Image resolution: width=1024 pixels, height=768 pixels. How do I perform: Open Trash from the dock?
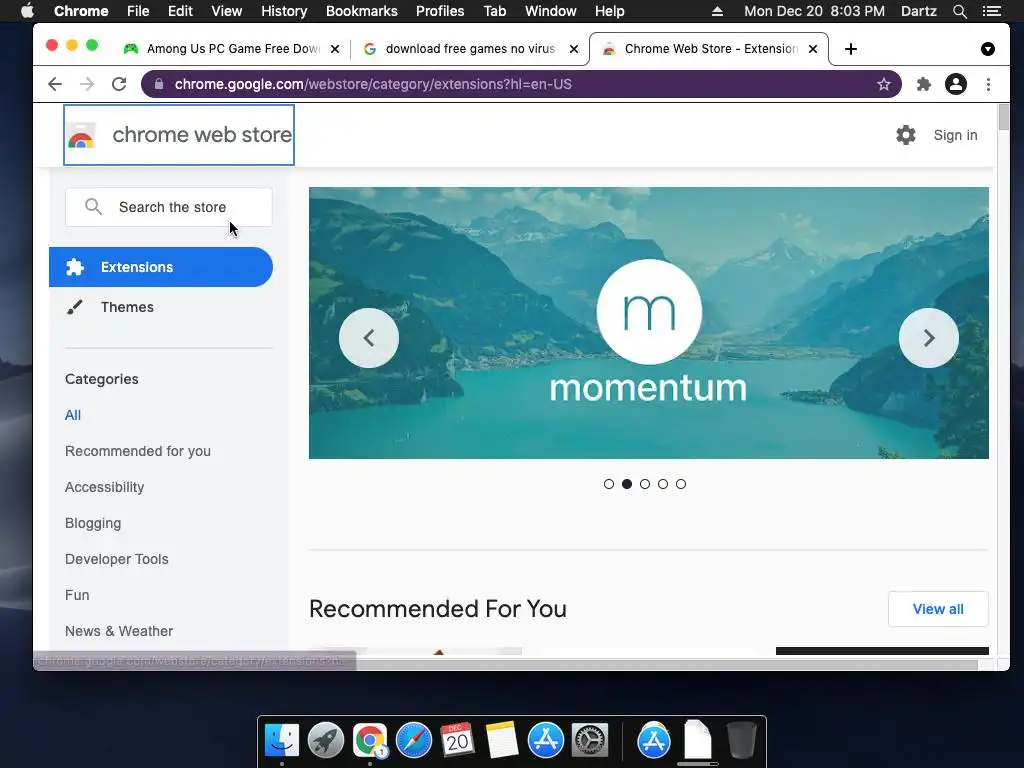pyautogui.click(x=741, y=741)
